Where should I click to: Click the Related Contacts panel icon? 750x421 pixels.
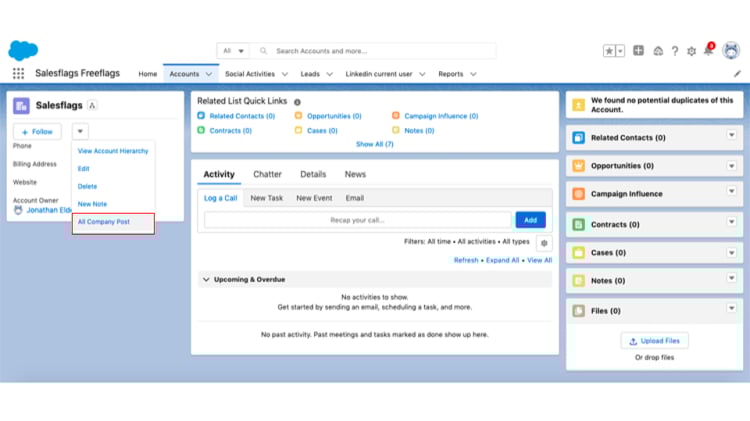tap(578, 138)
